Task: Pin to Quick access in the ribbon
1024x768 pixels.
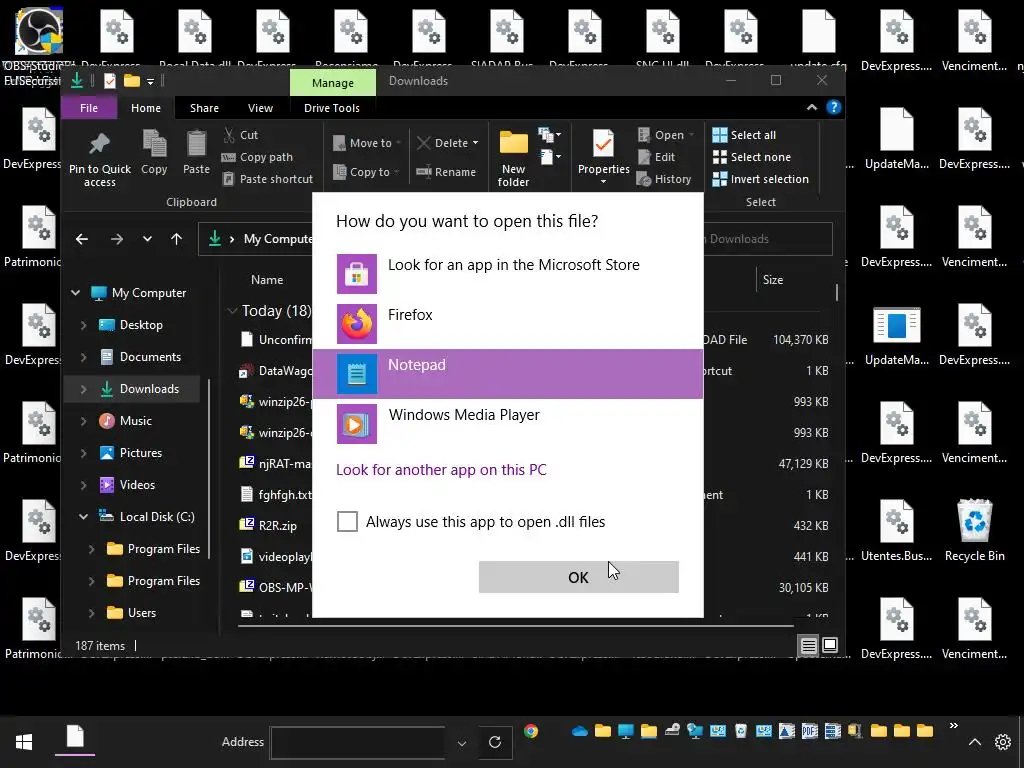Action: [100, 159]
